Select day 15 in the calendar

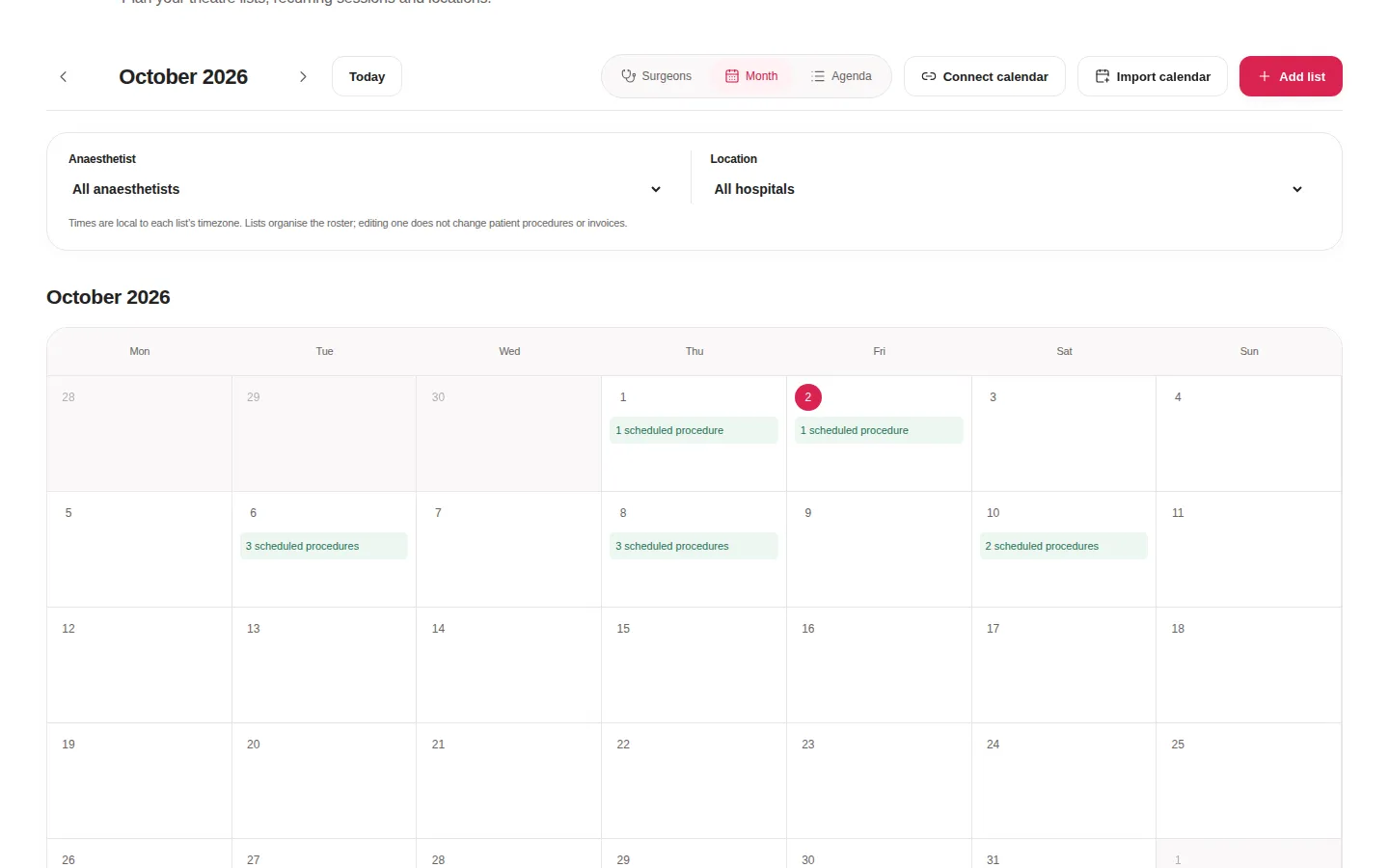point(623,629)
